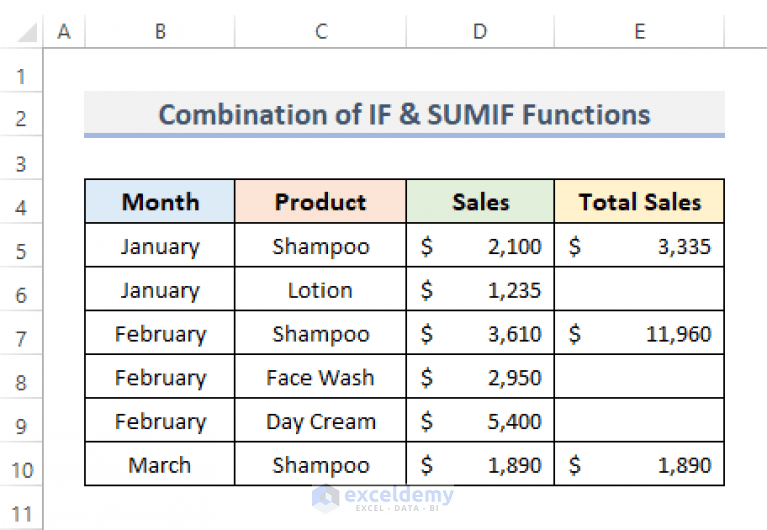The image size is (767, 530).
Task: Select empty Total Sales cell in Day Cream row
Action: coord(639,420)
